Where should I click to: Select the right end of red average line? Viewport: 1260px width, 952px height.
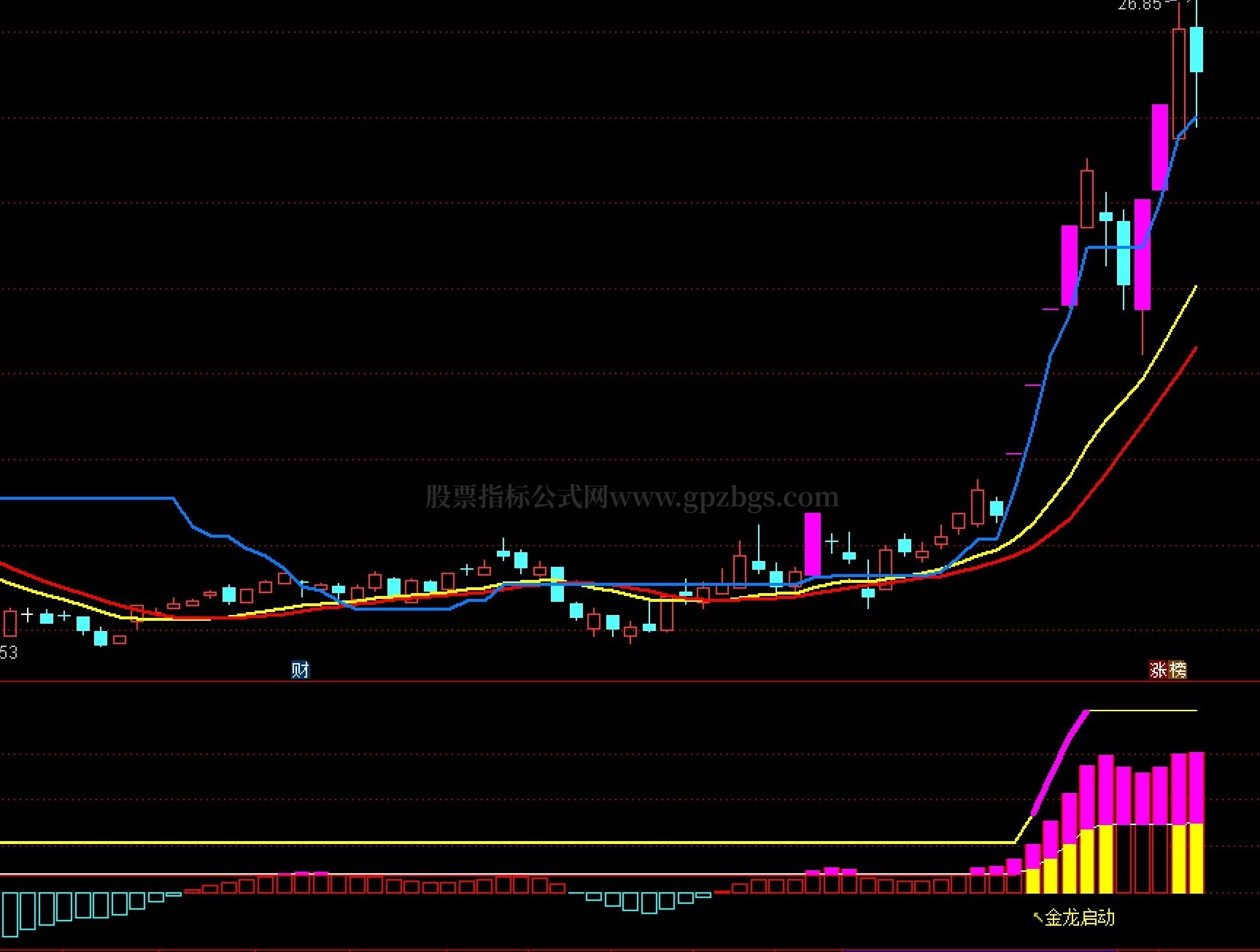[x=1194, y=350]
